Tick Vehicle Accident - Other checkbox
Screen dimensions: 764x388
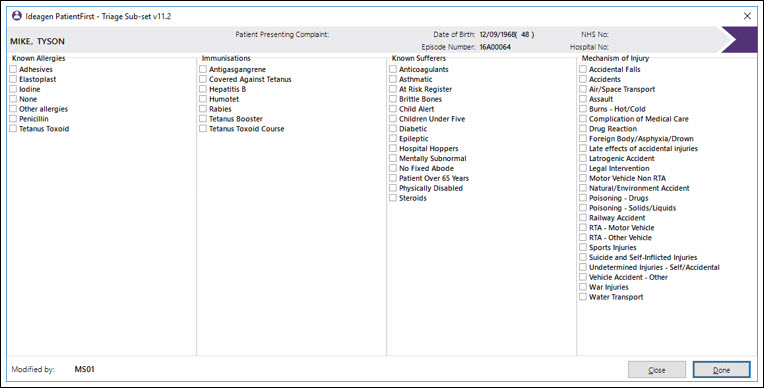[x=583, y=277]
